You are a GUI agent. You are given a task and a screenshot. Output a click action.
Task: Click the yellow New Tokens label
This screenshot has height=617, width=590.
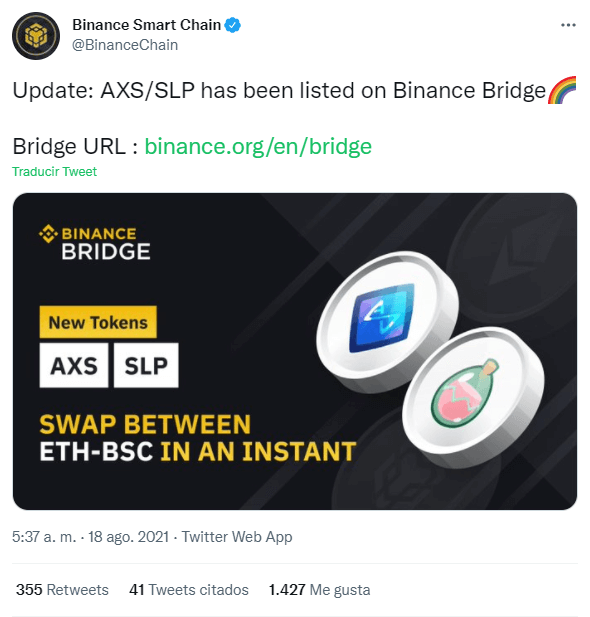[98, 322]
